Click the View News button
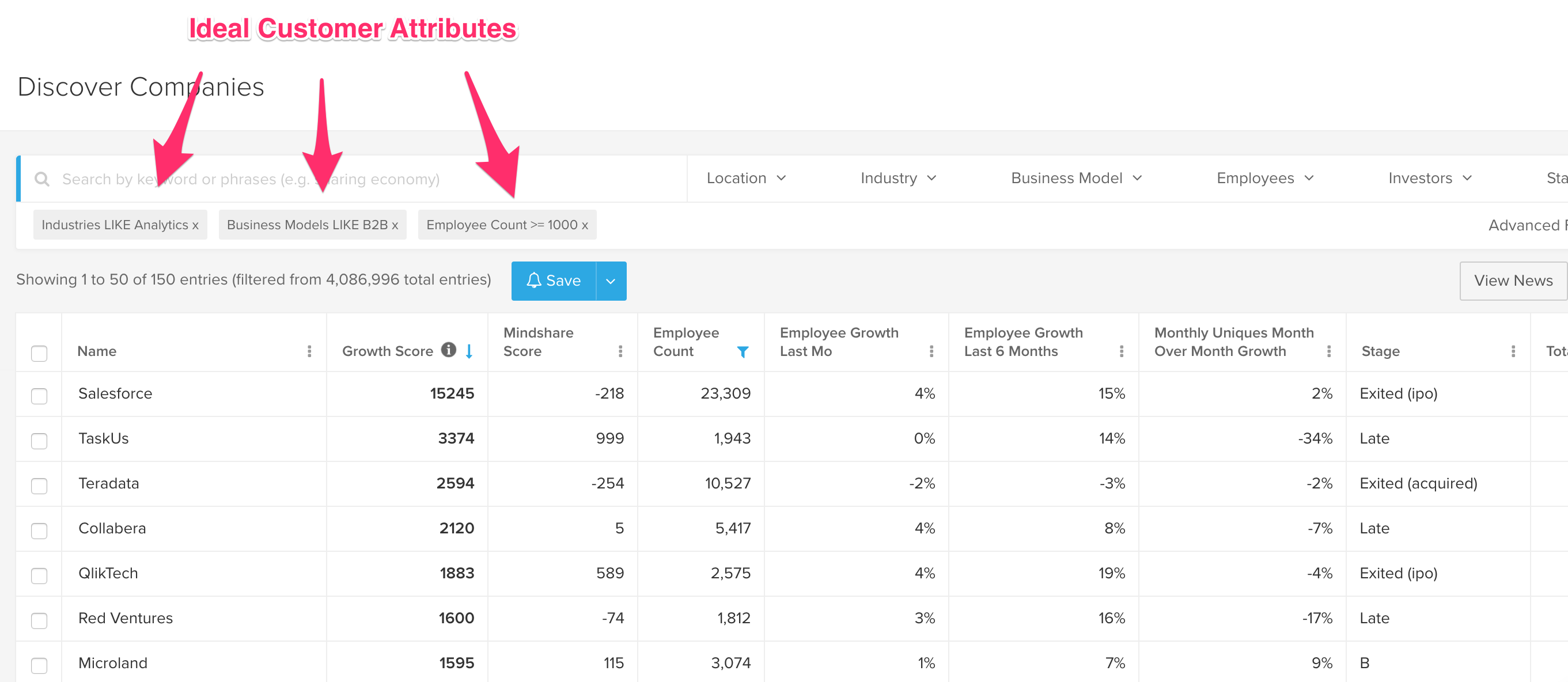The height and width of the screenshot is (682, 1568). (1513, 281)
